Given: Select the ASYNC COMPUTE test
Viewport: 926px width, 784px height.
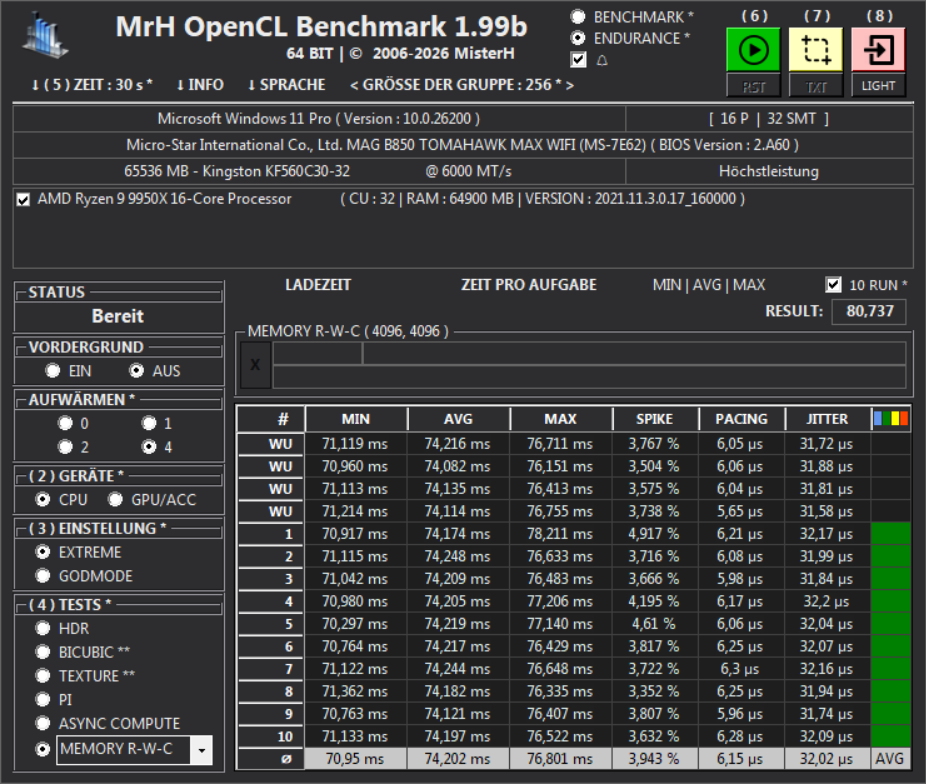Looking at the screenshot, I should pos(43,723).
